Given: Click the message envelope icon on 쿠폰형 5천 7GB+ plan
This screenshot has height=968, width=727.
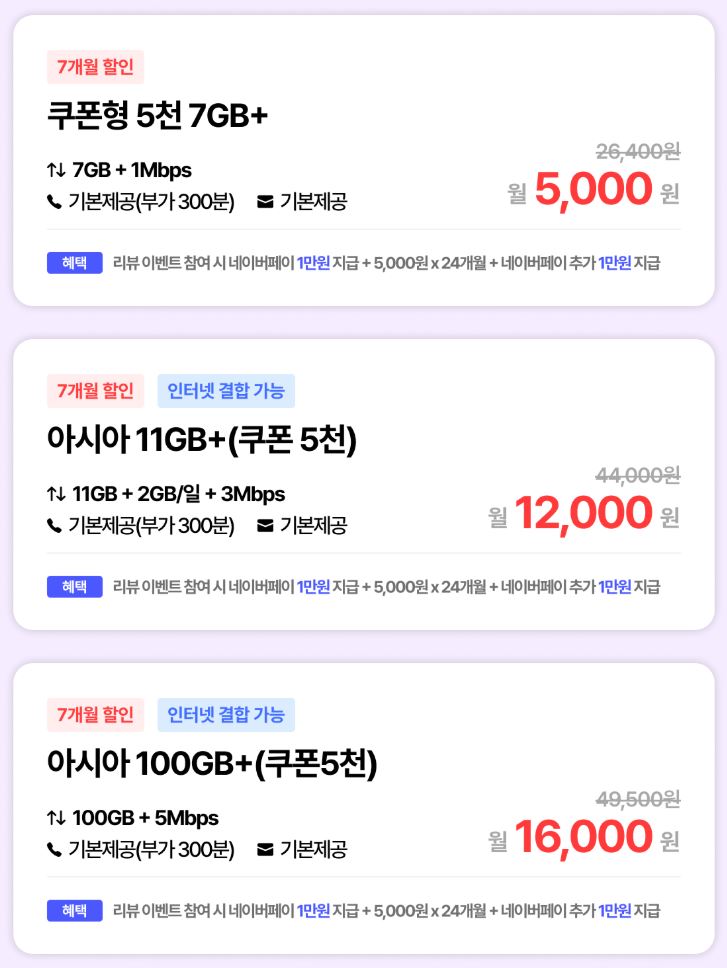Looking at the screenshot, I should click(x=265, y=202).
